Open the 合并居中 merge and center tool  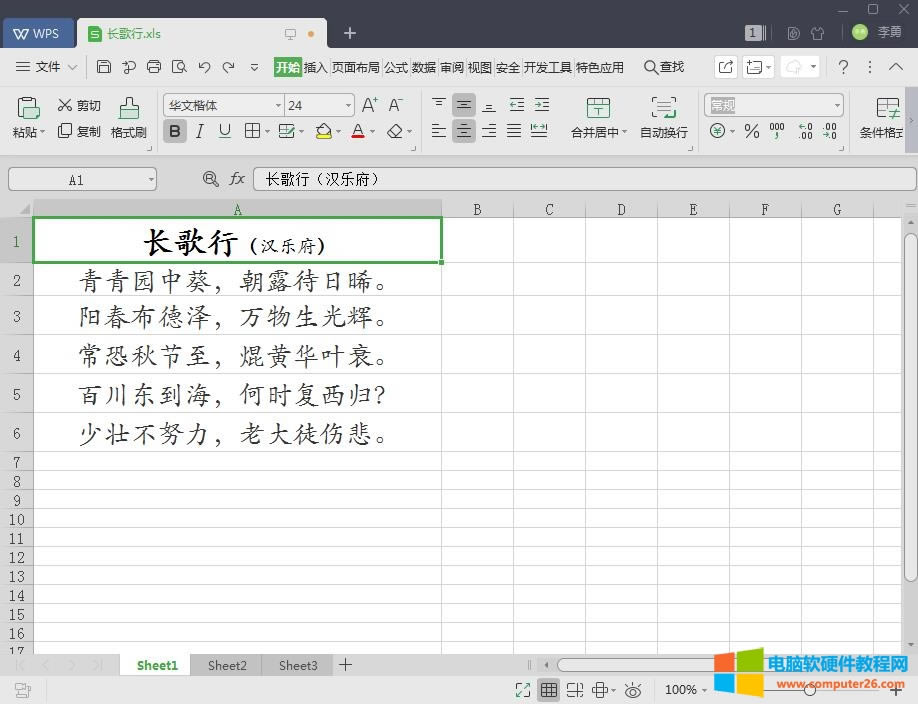(597, 117)
